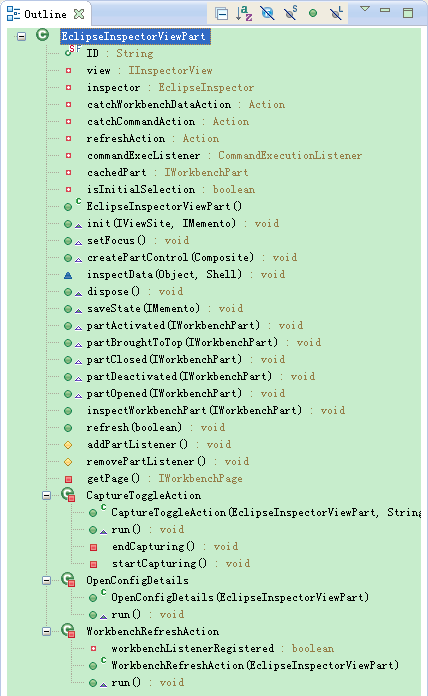Click the field icon beside catchCommandAction
Viewport: 428px width, 696px height.
(68, 122)
